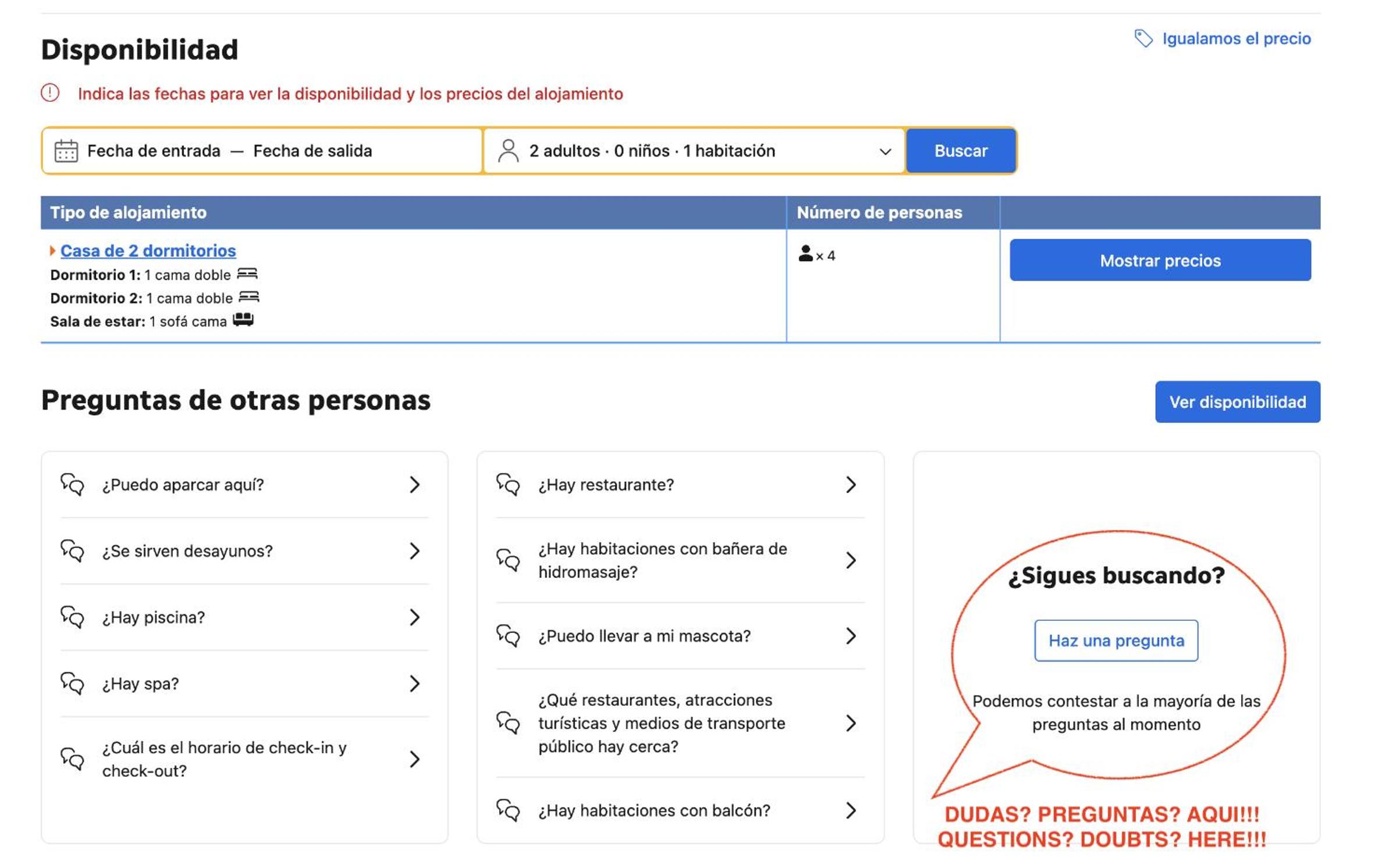Click the ¿Sigues buscando? heading
This screenshot has height=868, width=1400.
click(1116, 575)
